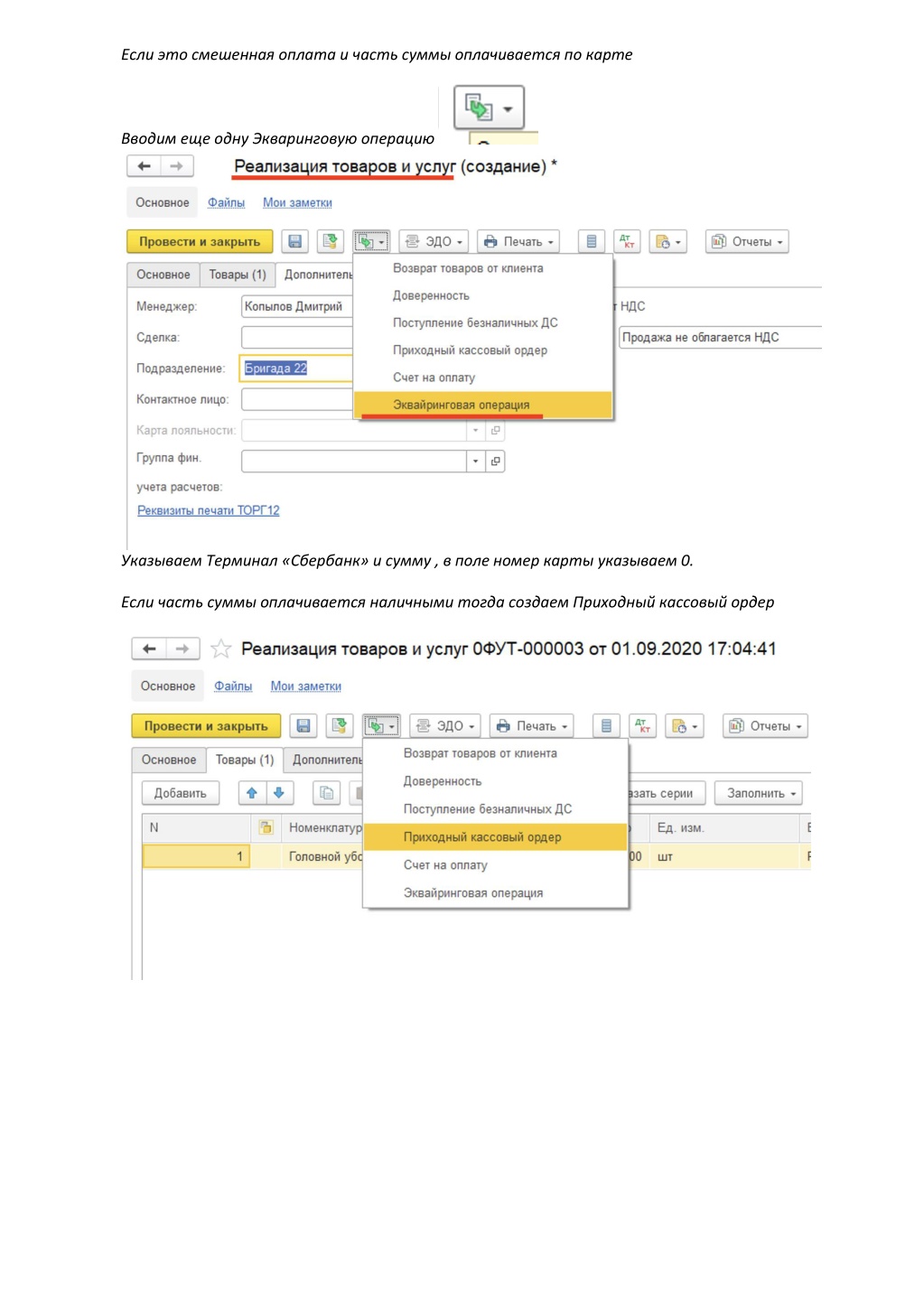Select Поступление безналичных ДС in the creation form menu
This screenshot has width=924, height=1307.
[483, 322]
